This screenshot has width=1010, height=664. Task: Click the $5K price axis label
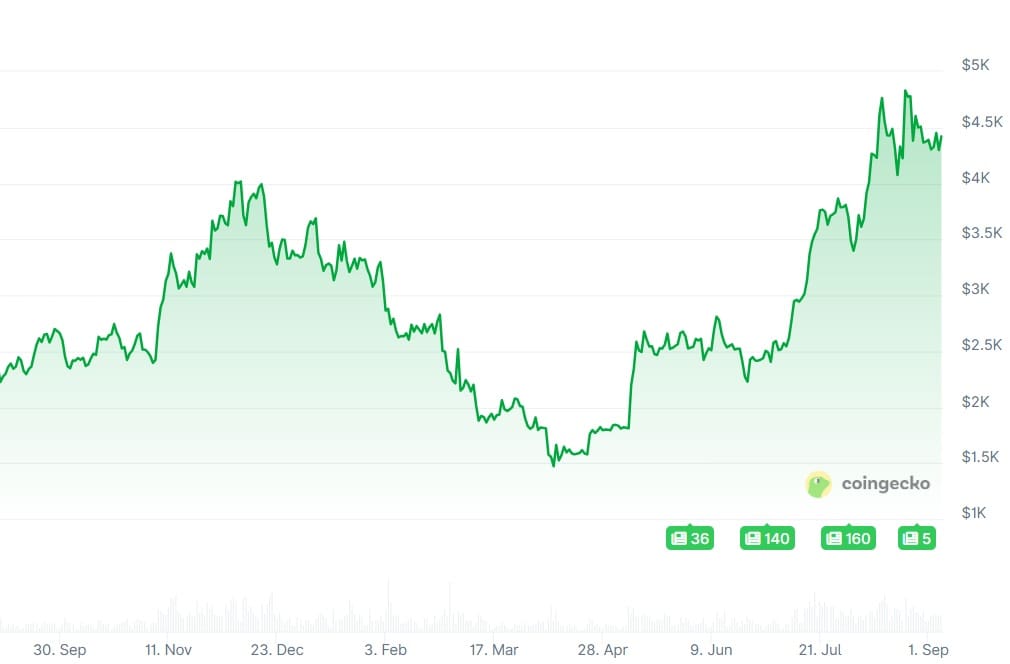point(975,65)
